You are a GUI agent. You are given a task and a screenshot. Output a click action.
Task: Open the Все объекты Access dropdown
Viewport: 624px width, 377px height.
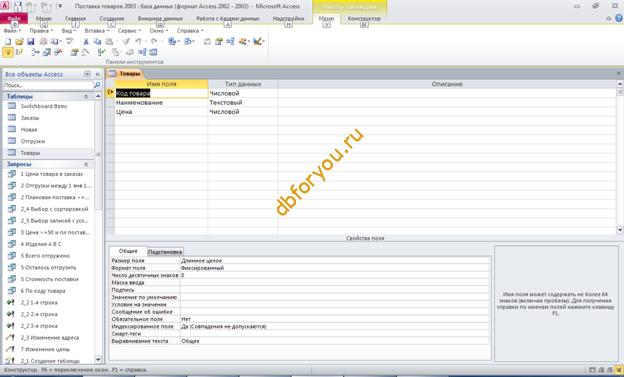(87, 74)
